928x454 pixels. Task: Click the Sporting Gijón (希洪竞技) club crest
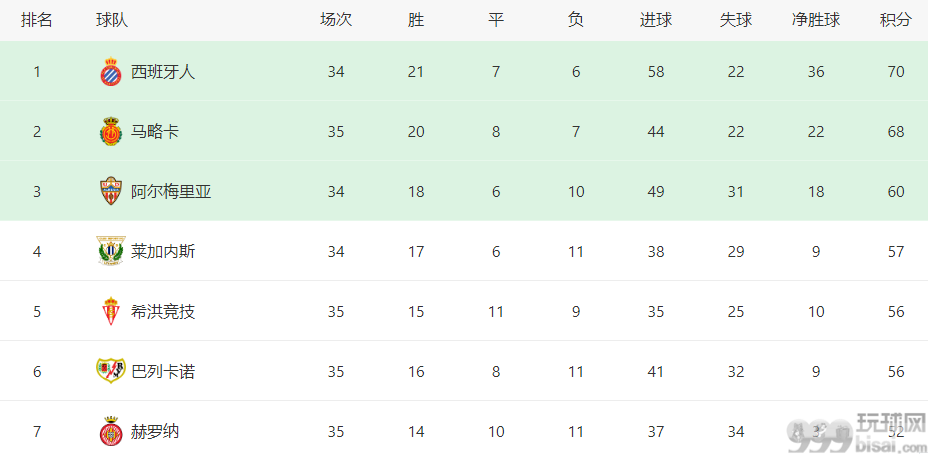click(111, 311)
